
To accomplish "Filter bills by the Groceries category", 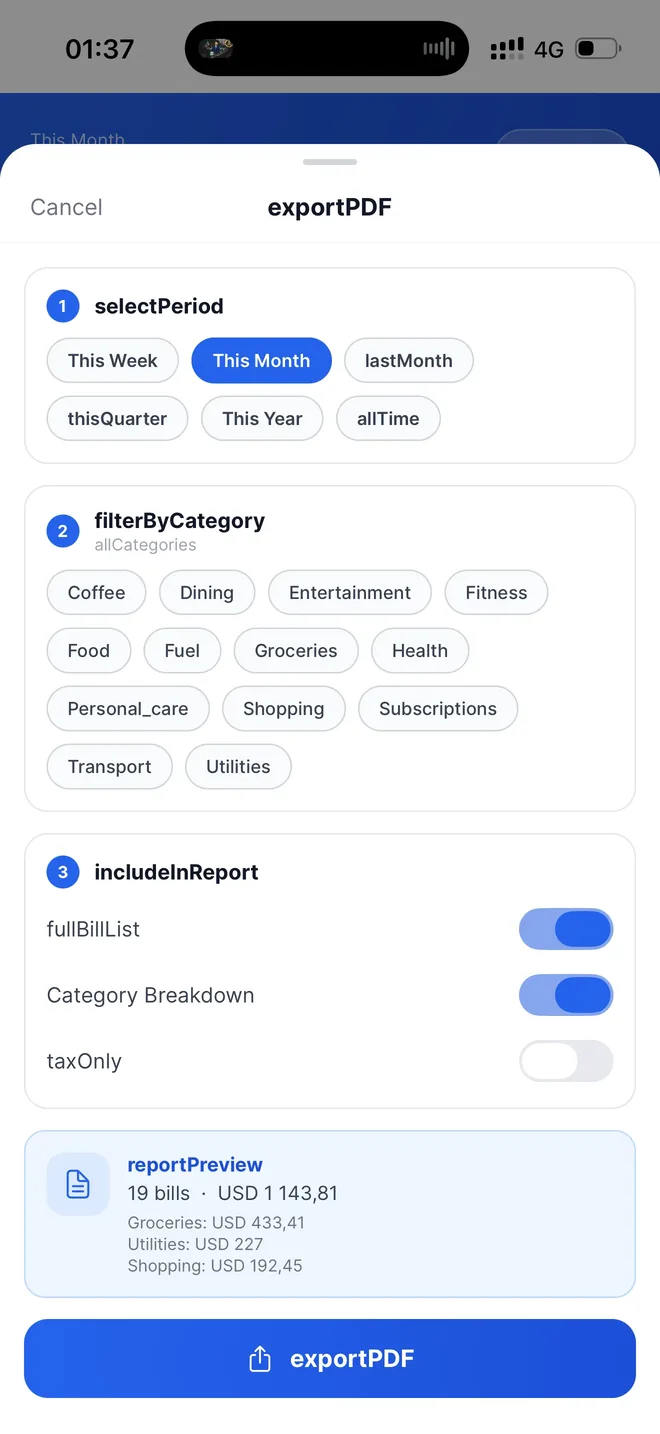I will (295, 650).
